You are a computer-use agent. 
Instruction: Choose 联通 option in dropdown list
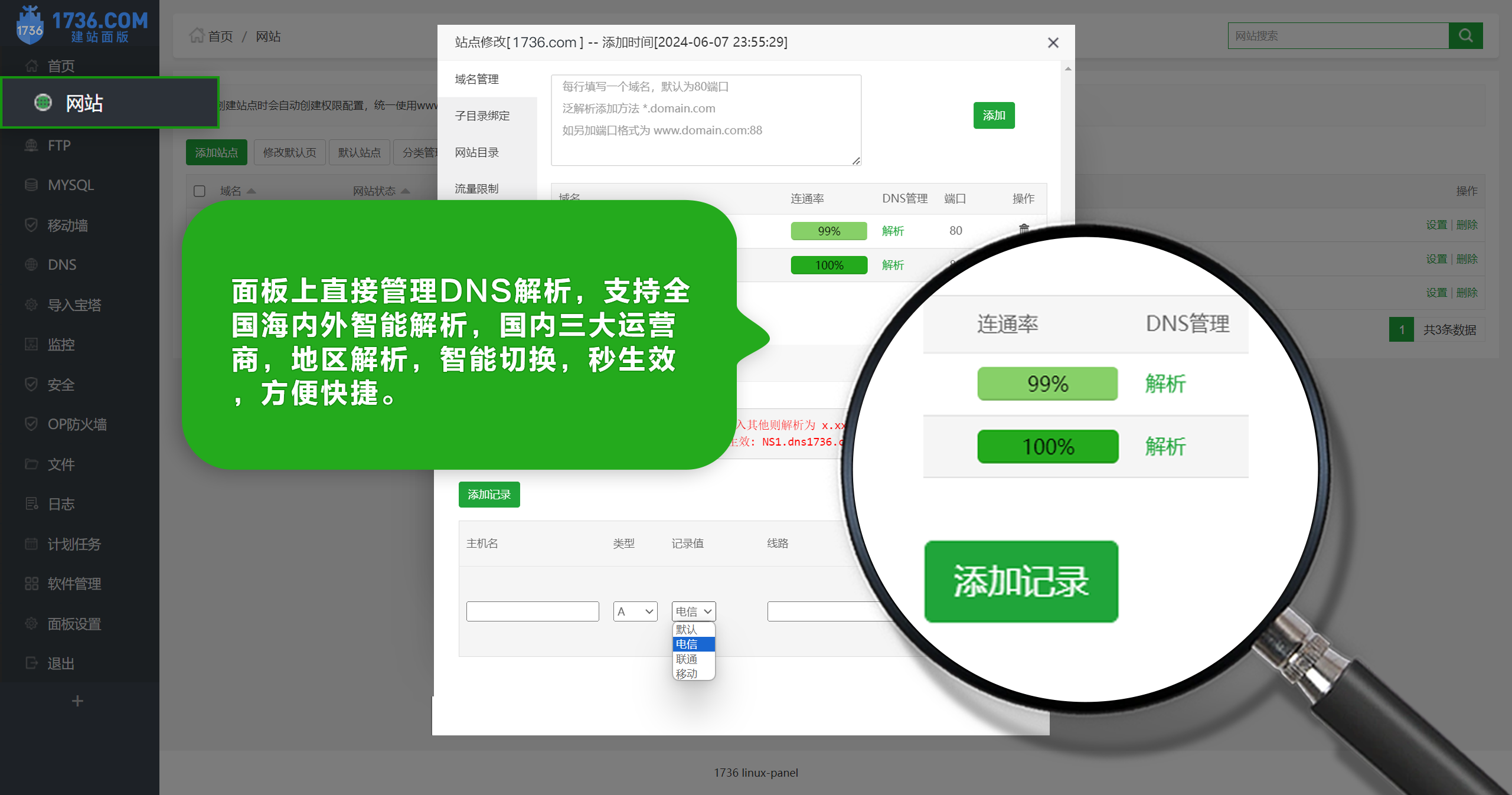pyautogui.click(x=694, y=659)
